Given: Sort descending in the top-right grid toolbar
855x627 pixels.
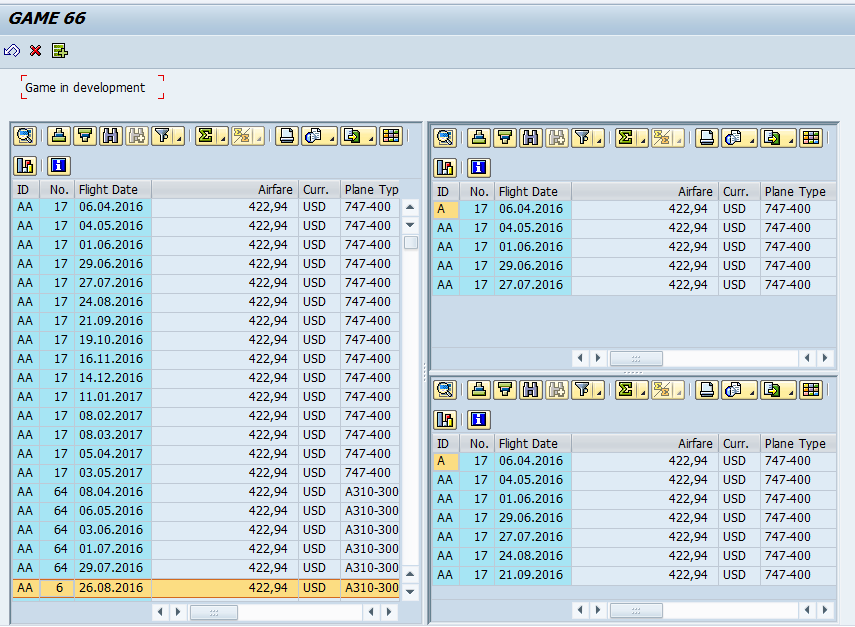Looking at the screenshot, I should (505, 138).
